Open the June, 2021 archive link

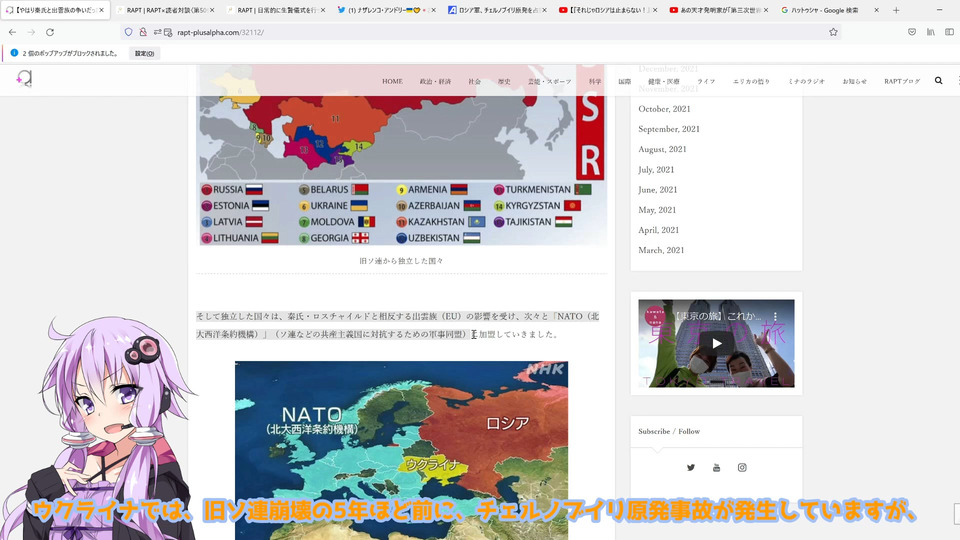tap(658, 189)
